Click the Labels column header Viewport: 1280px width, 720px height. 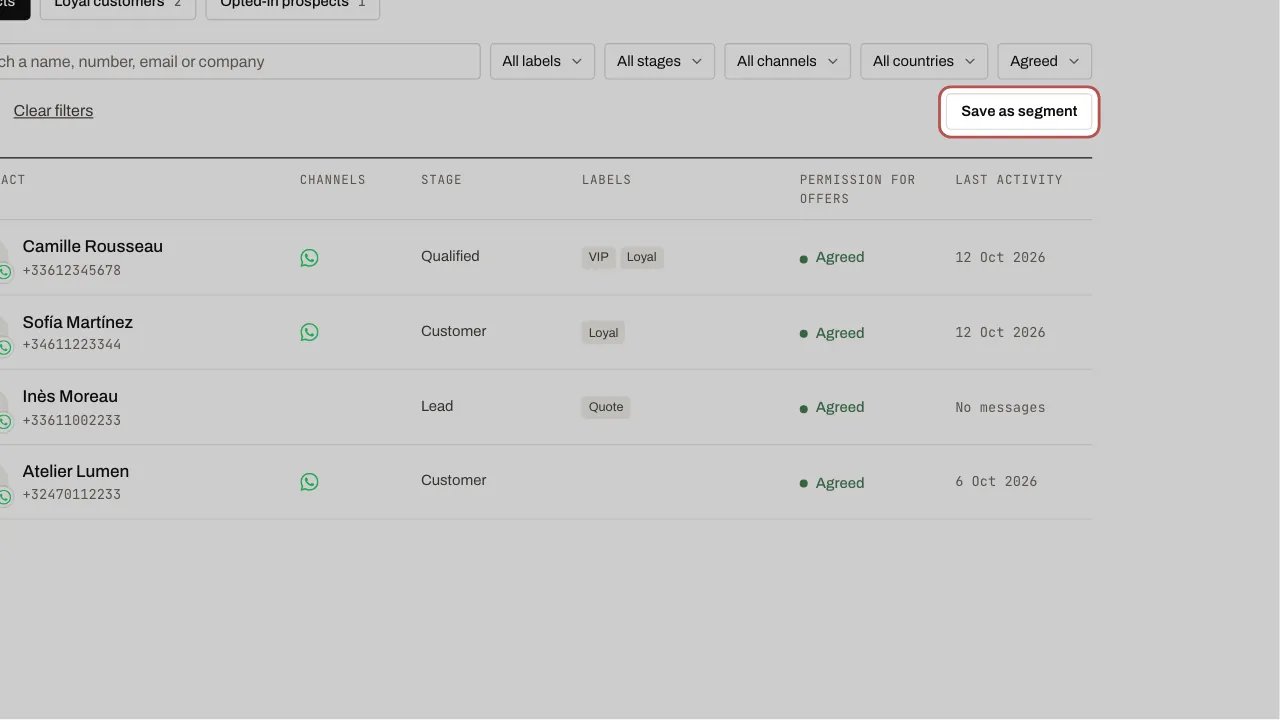pyautogui.click(x=607, y=180)
